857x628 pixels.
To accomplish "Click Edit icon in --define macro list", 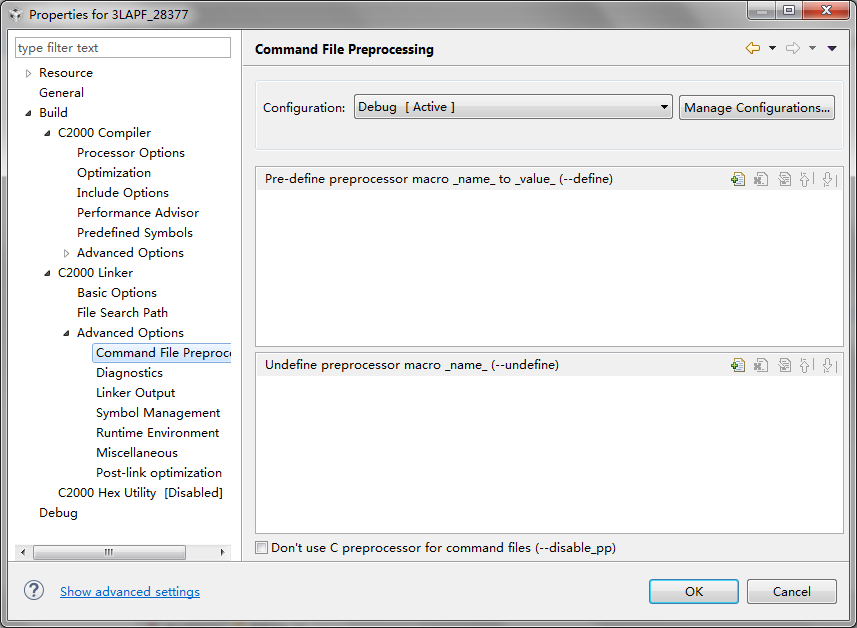I will (x=784, y=179).
